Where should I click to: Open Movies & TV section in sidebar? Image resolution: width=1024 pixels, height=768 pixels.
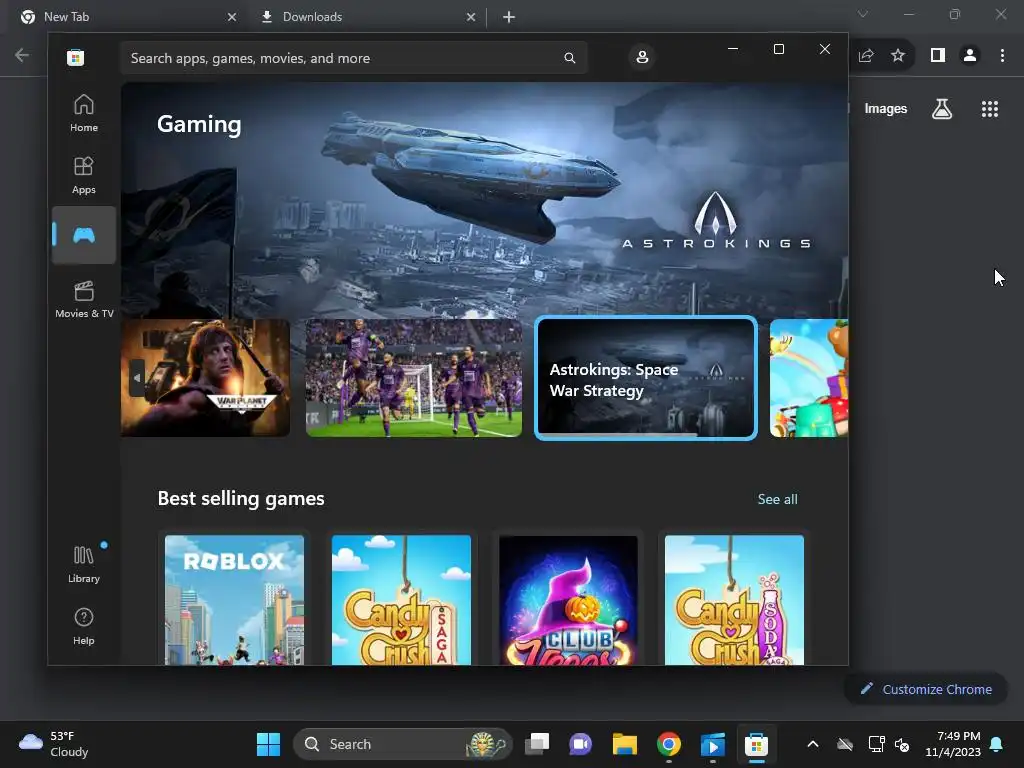point(84,299)
